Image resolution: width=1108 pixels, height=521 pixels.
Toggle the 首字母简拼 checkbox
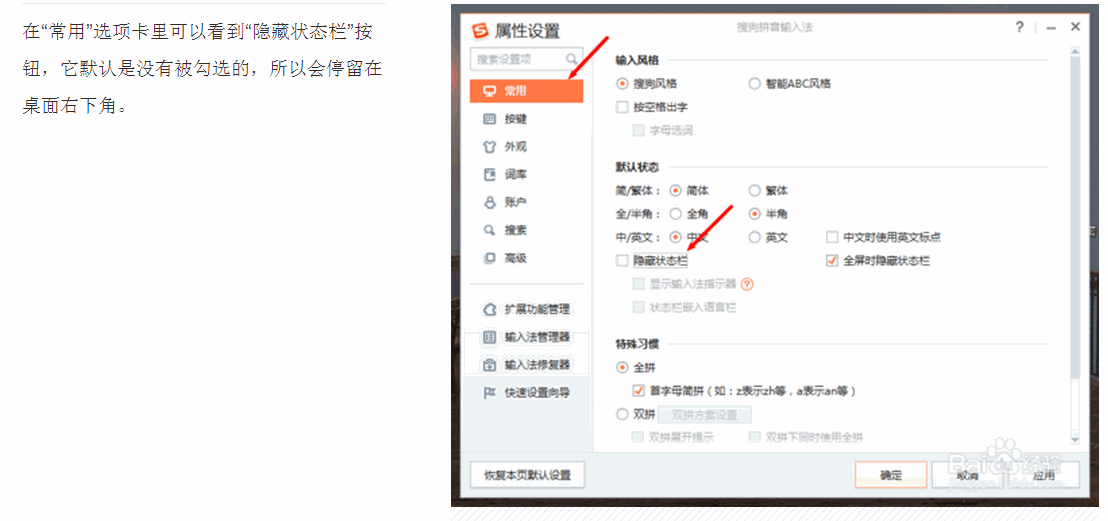(x=639, y=391)
